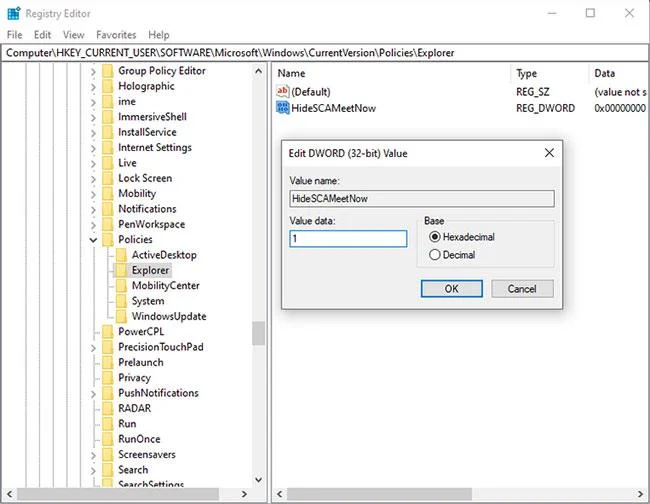
Task: Open the Help menu
Action: pos(159,35)
